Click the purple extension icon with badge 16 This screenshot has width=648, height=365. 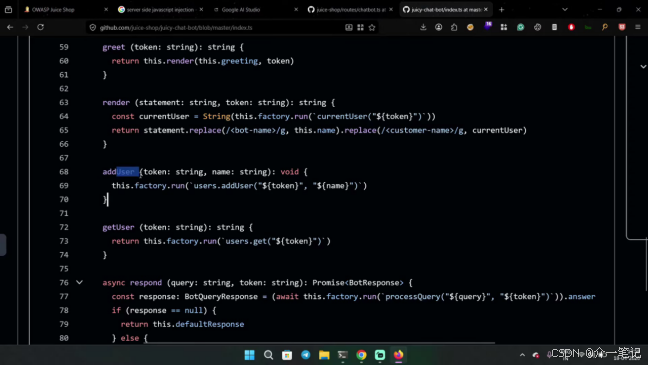click(488, 26)
